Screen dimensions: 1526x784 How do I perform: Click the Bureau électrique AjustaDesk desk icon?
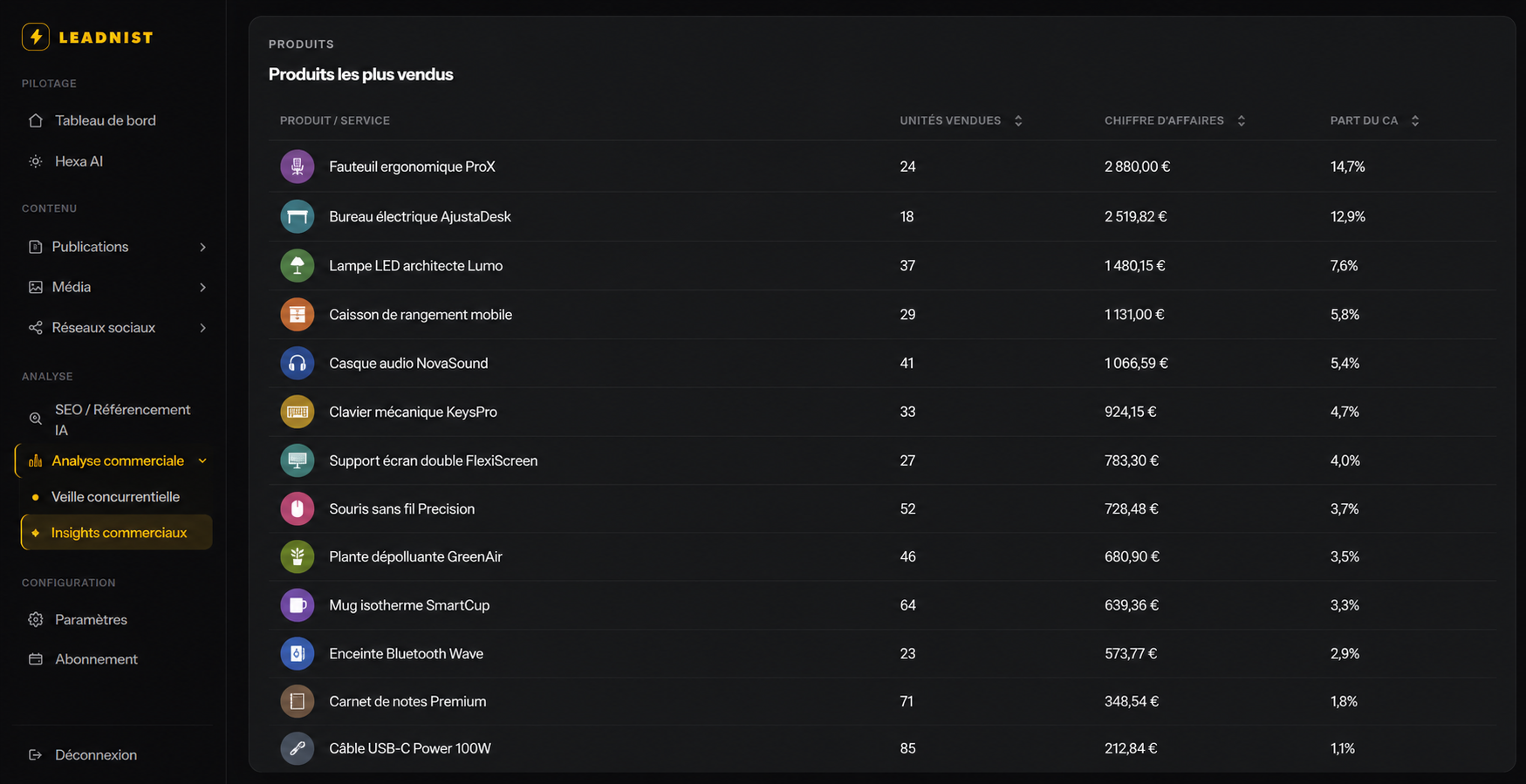[x=298, y=216]
